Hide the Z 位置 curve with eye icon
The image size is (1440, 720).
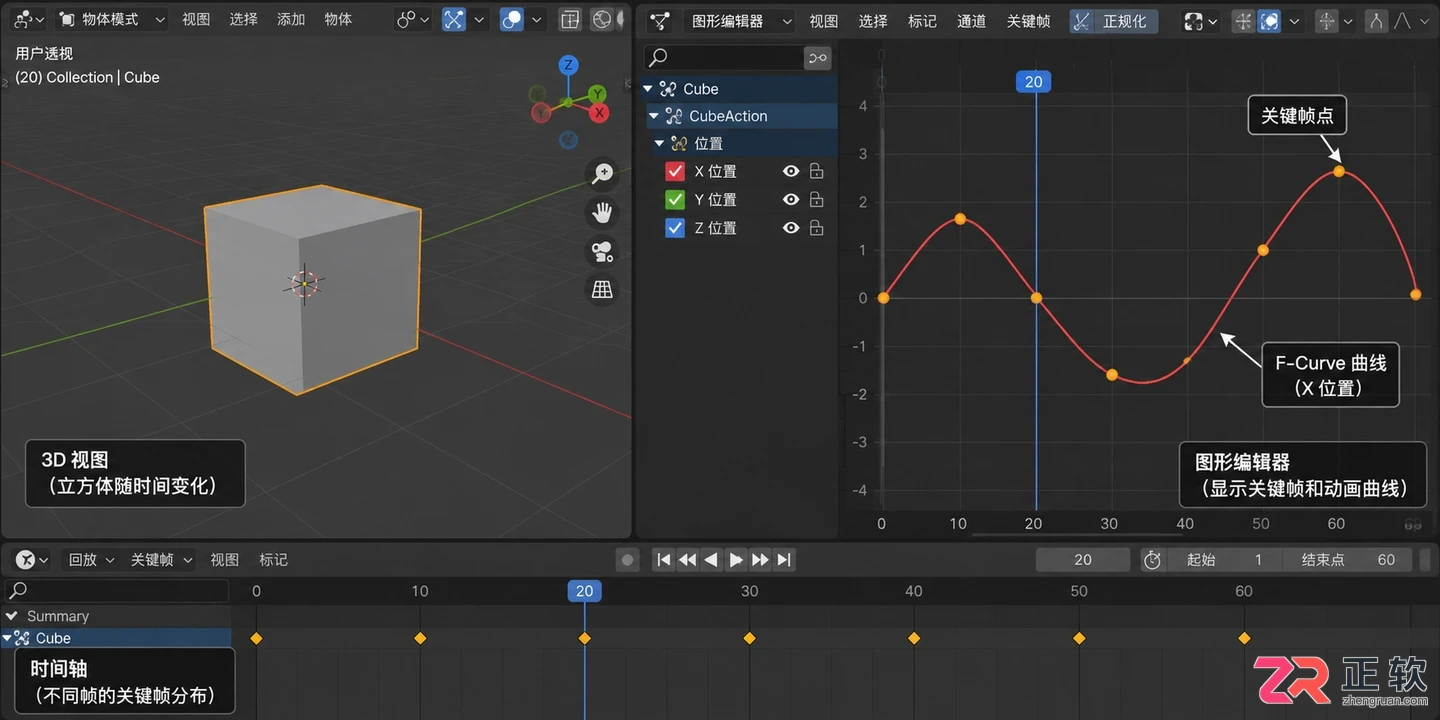(791, 228)
